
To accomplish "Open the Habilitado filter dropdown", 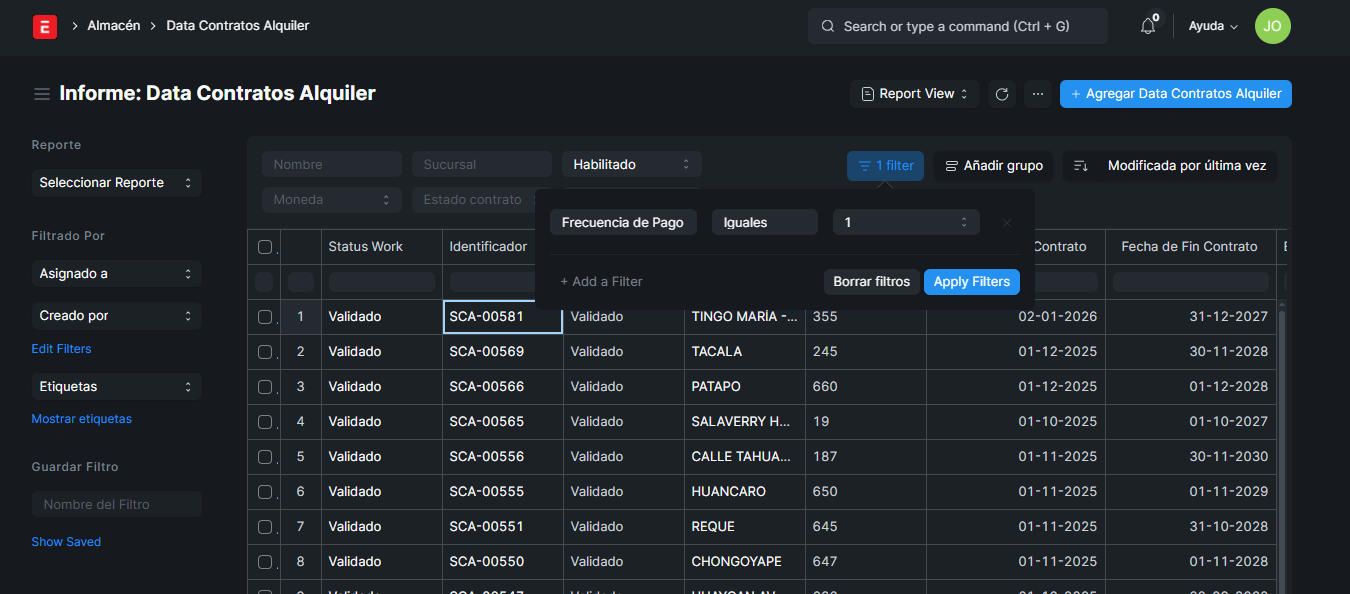I will [631, 165].
